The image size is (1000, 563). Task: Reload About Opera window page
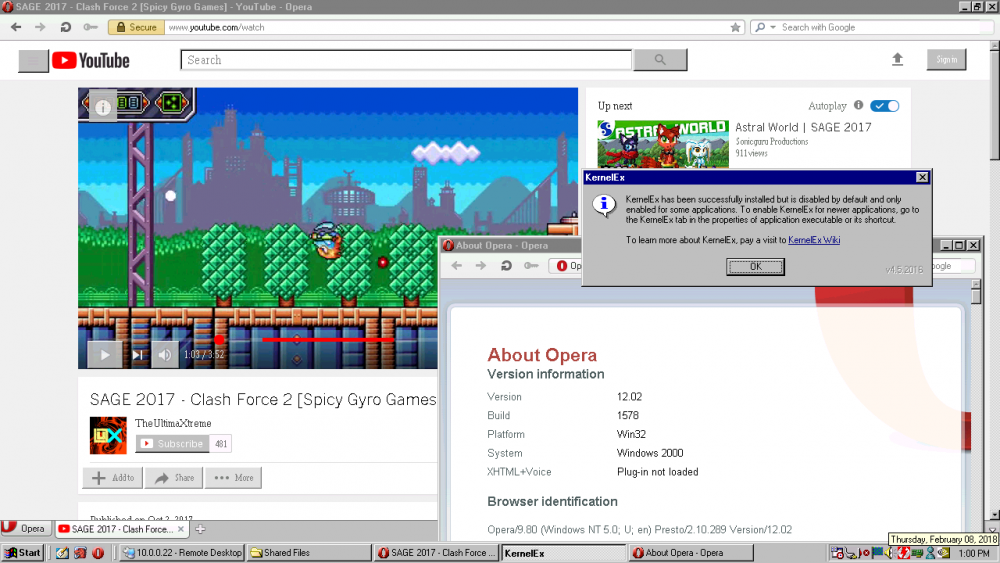[x=506, y=266]
